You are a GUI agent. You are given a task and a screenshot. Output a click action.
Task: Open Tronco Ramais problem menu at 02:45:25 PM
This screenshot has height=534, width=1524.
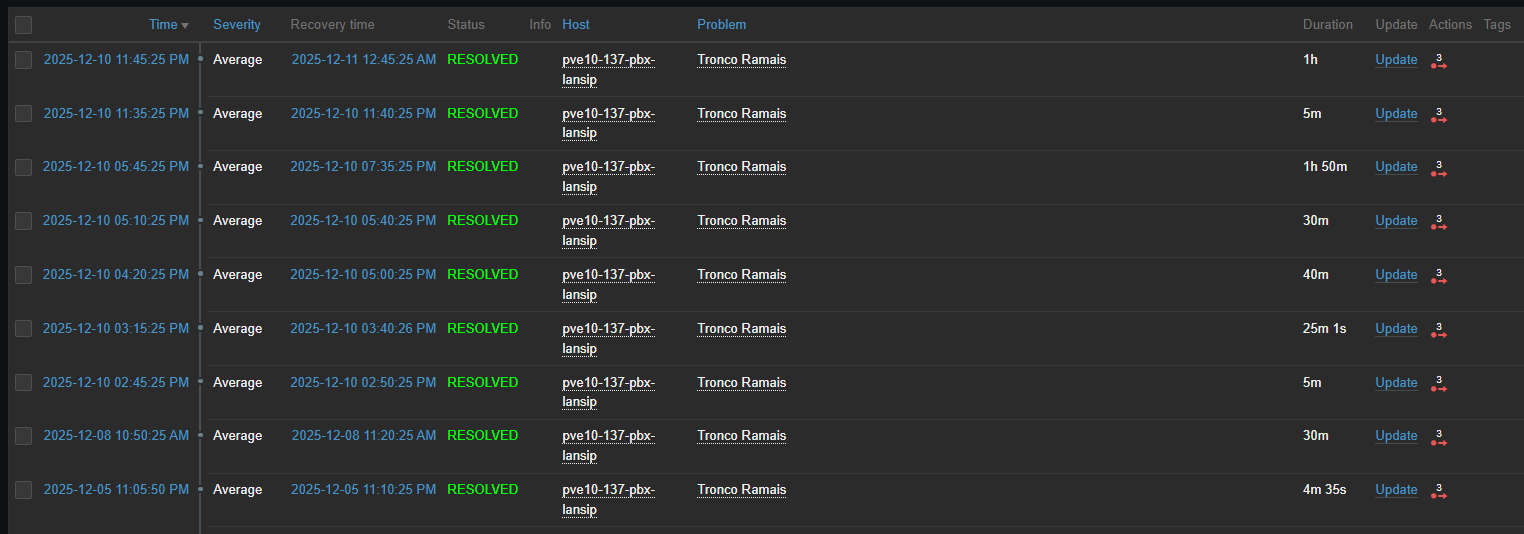741,383
